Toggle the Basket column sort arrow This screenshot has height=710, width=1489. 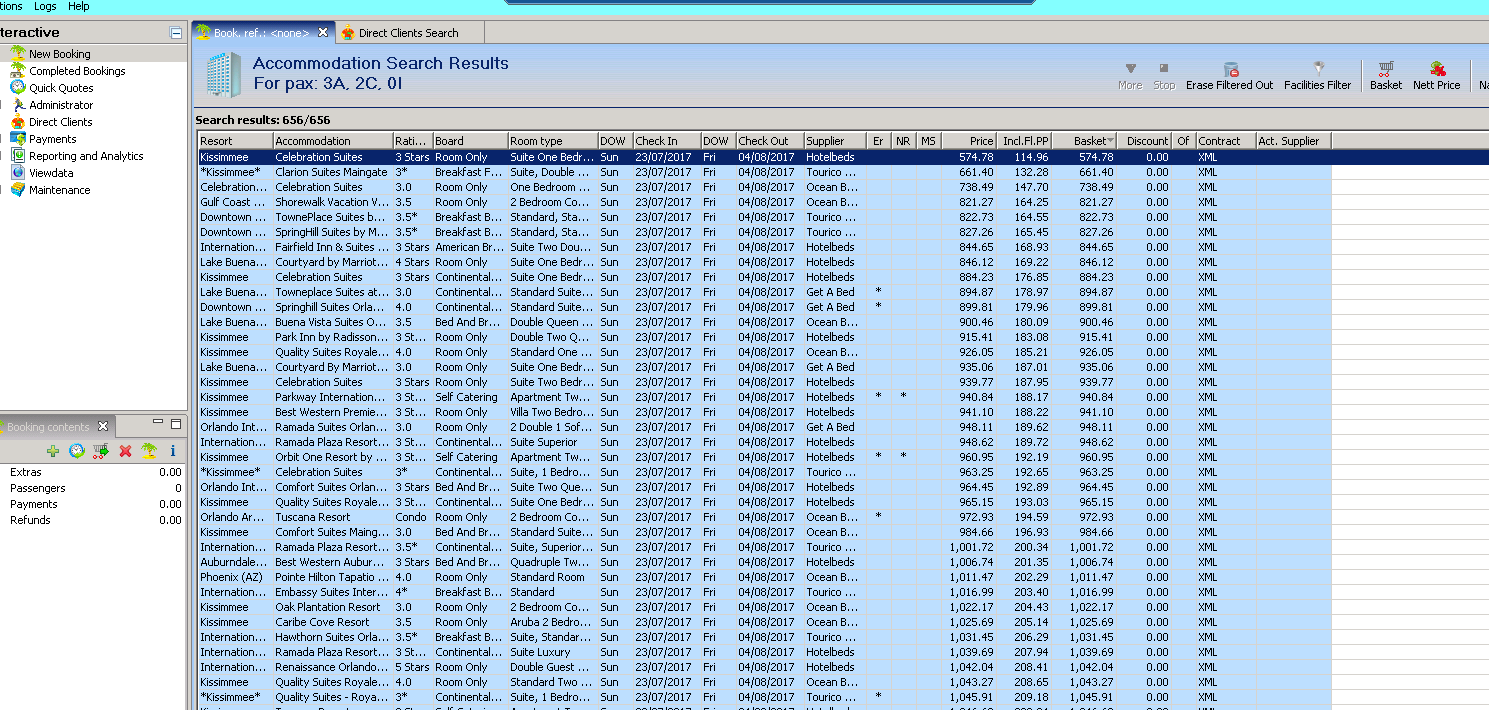(x=1110, y=141)
